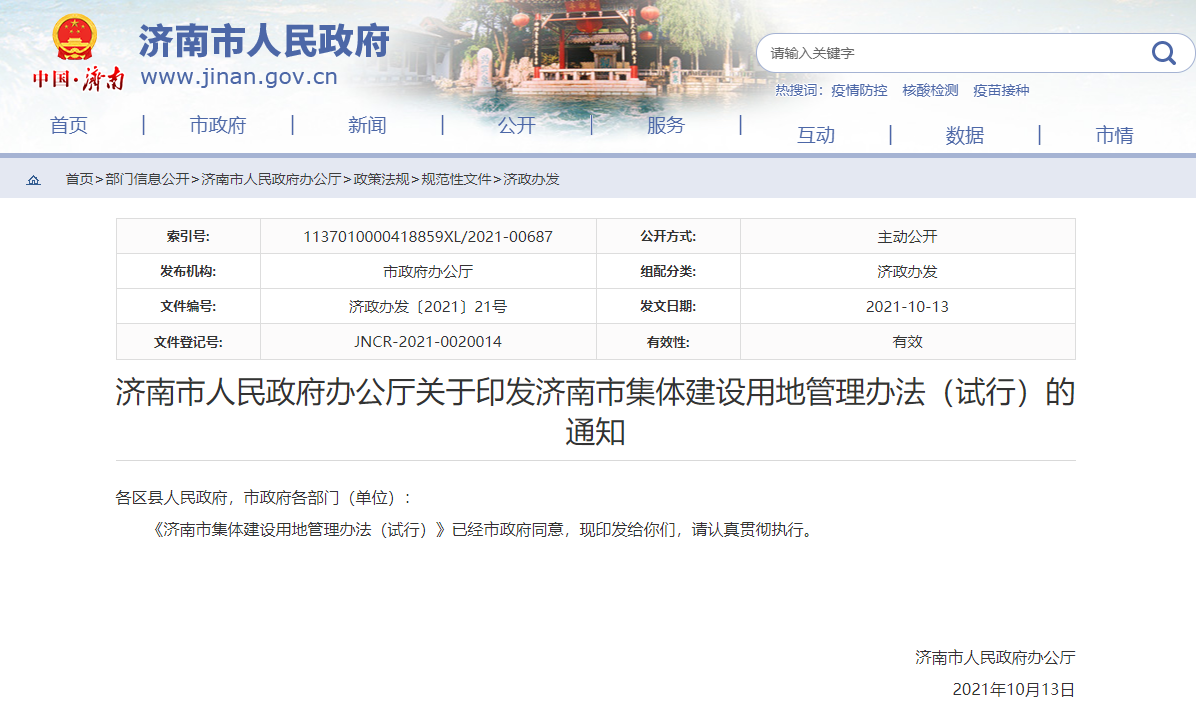
Task: Open the 市政府 navigation menu item
Action: coord(218,125)
